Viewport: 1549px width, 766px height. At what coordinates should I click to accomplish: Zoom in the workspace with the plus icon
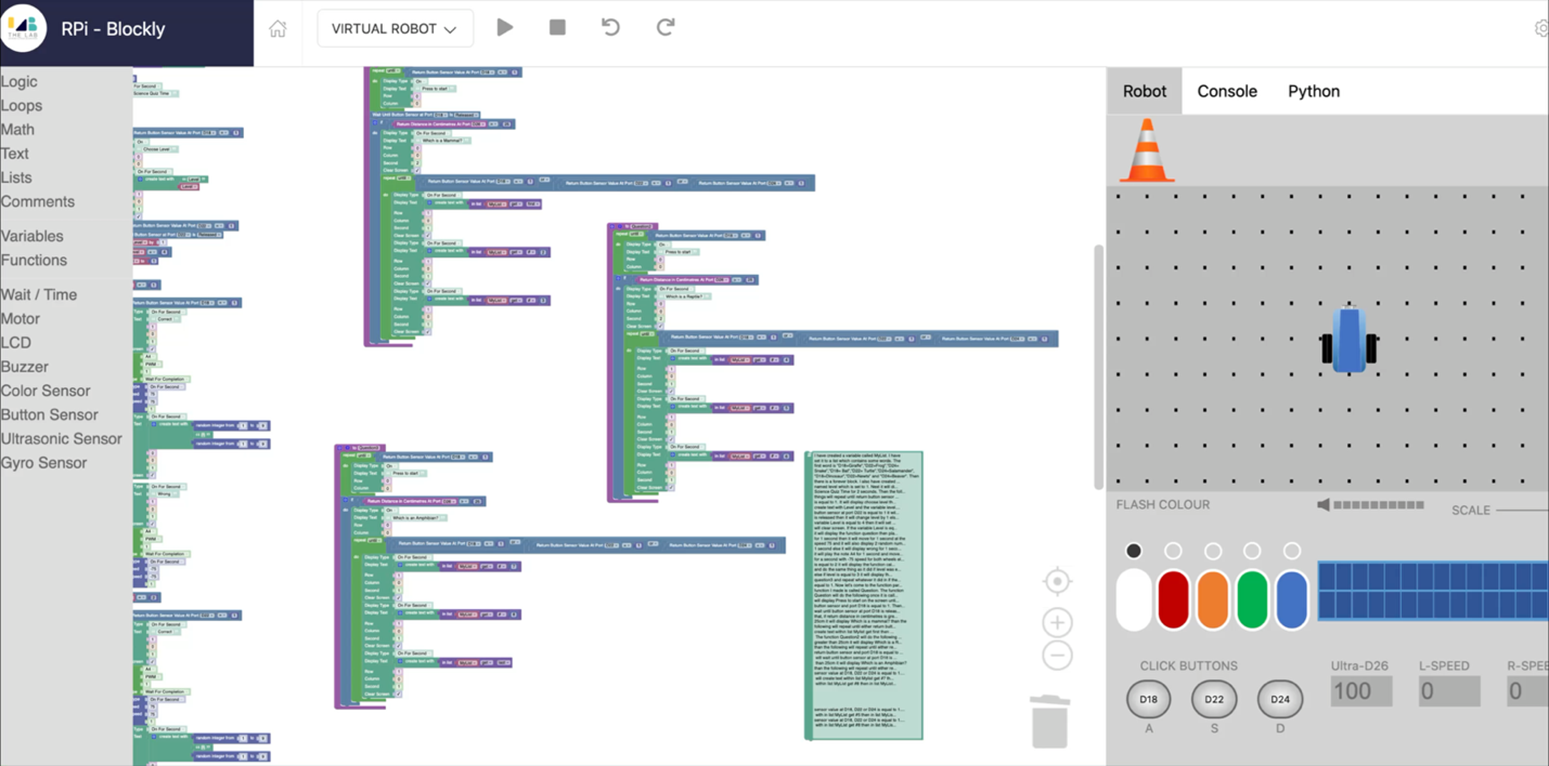click(x=1057, y=622)
